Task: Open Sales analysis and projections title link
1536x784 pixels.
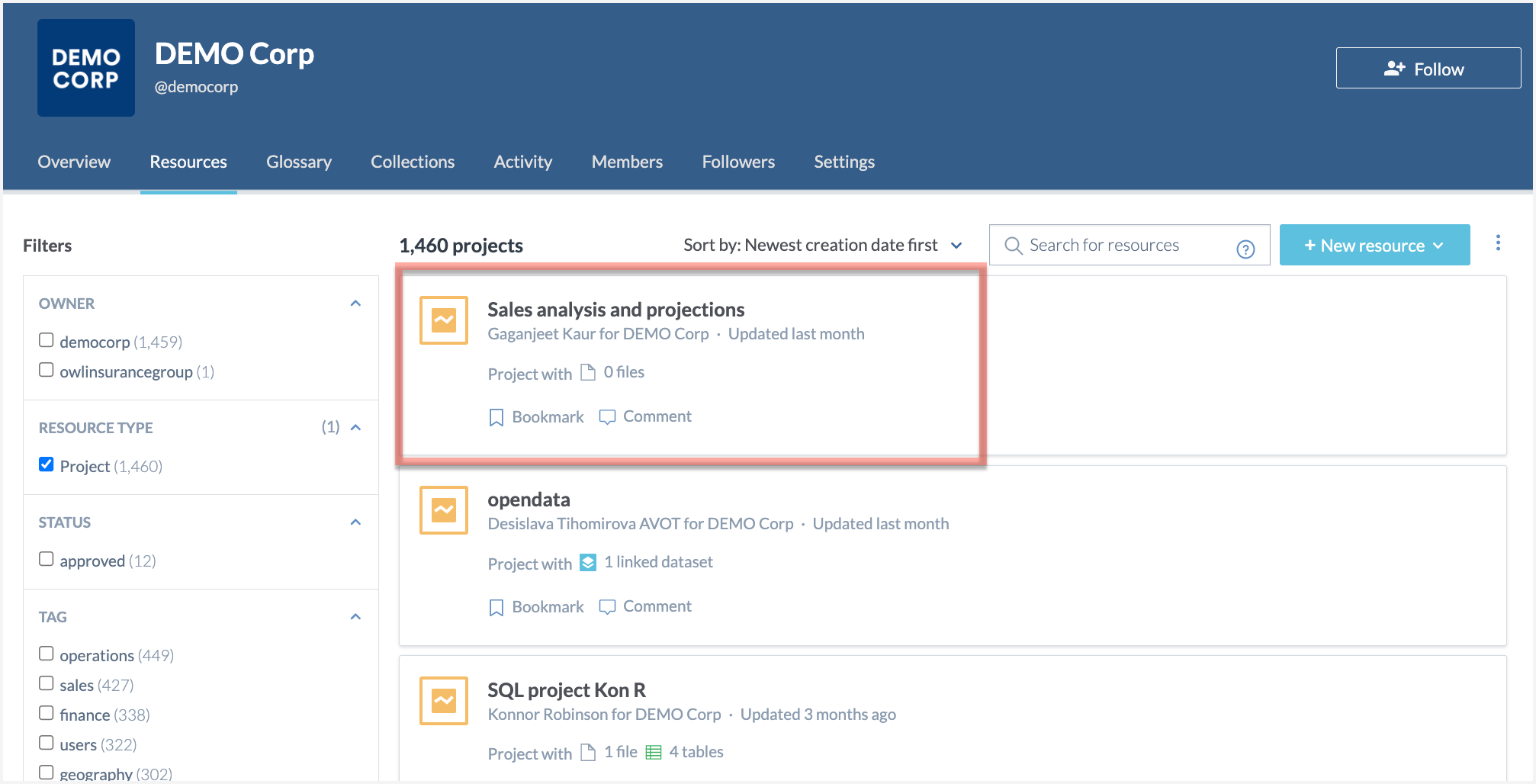Action: 615,310
